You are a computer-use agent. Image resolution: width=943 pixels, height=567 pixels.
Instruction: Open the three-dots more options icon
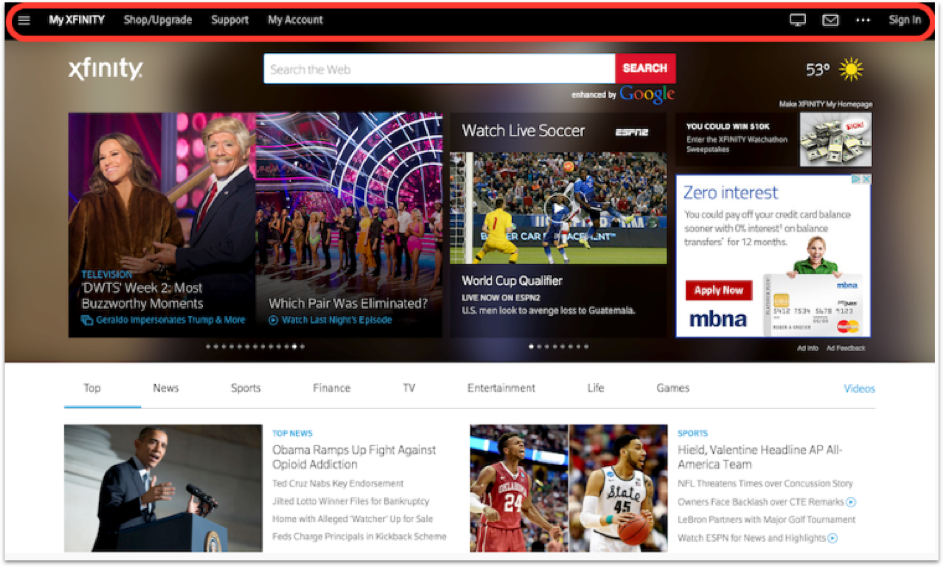(x=863, y=20)
